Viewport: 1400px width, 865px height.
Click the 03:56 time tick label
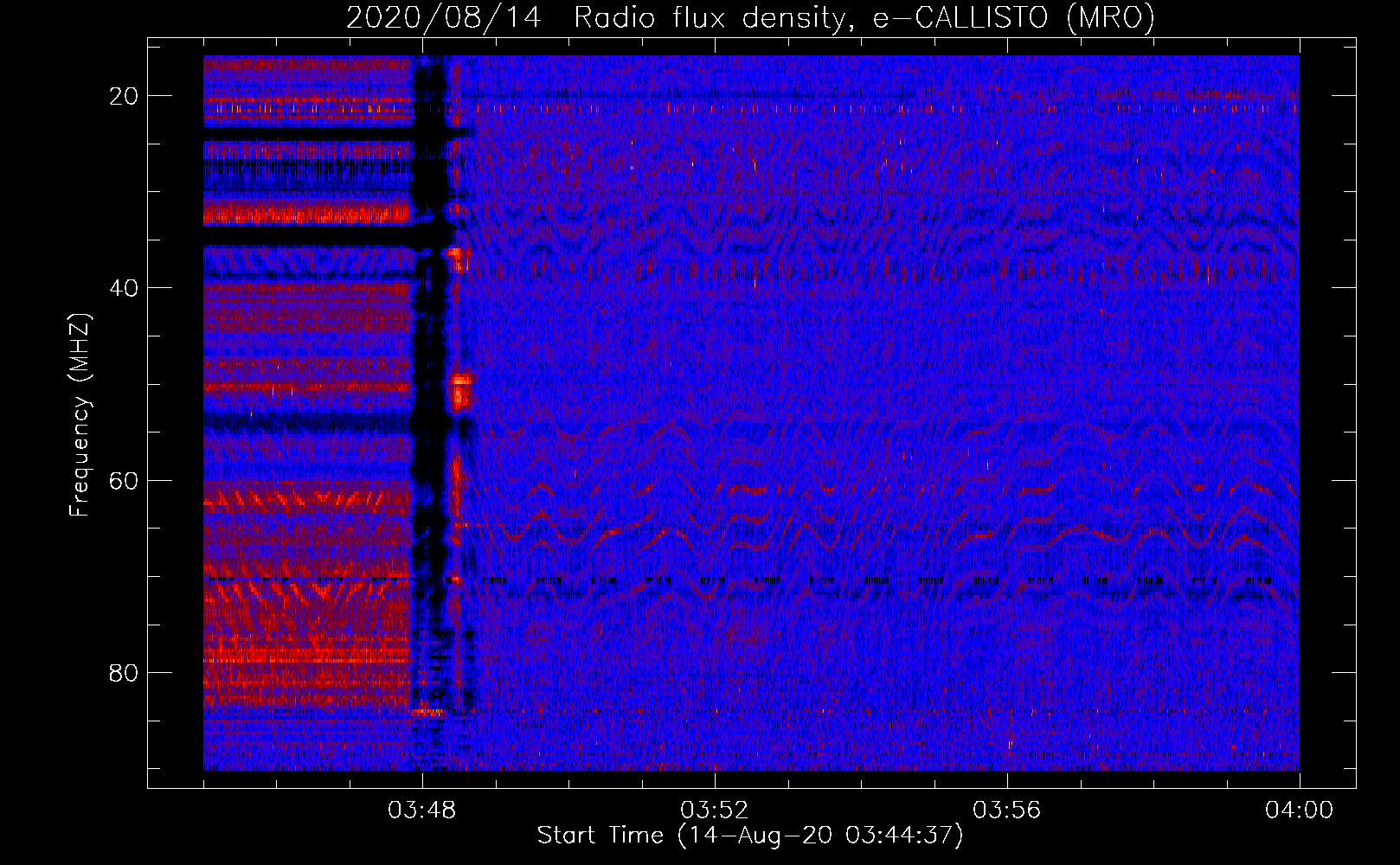pyautogui.click(x=1007, y=811)
